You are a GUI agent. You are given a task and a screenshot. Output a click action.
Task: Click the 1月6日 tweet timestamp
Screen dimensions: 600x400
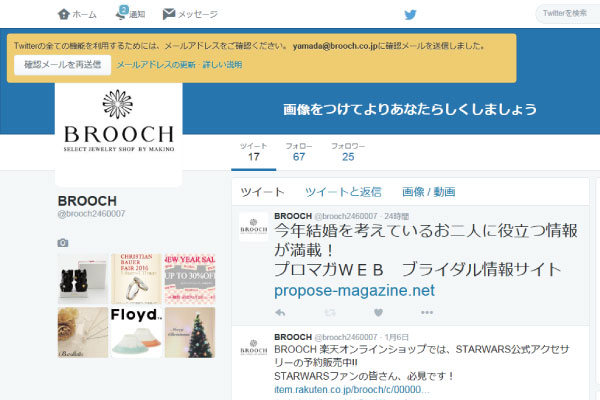click(396, 337)
